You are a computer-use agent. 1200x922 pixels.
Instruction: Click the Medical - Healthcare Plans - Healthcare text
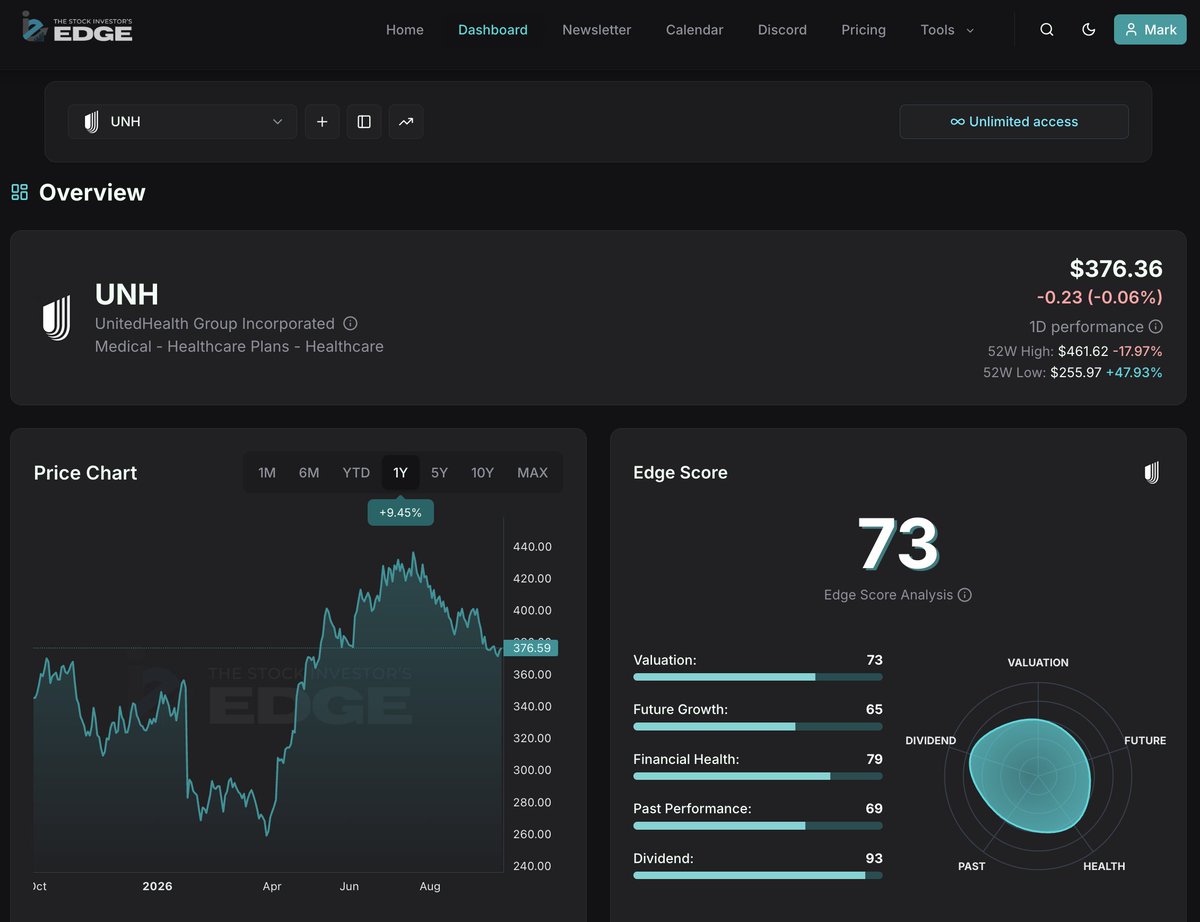(x=239, y=346)
